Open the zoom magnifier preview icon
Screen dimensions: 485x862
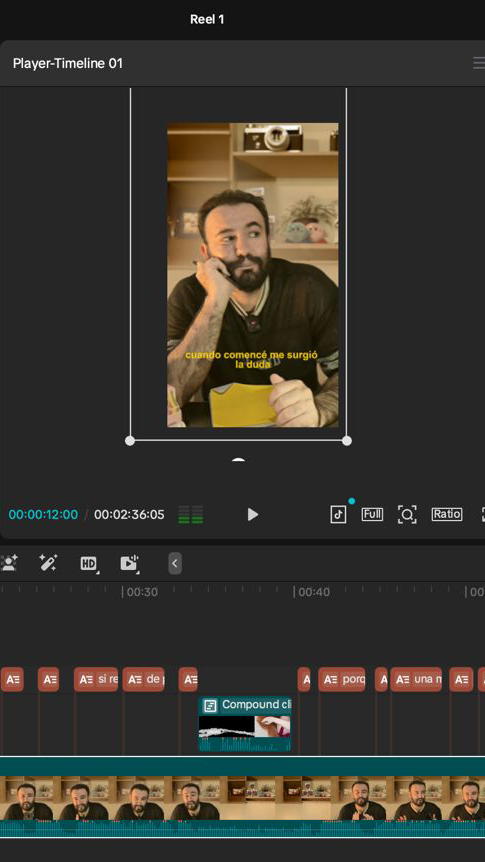coord(407,515)
